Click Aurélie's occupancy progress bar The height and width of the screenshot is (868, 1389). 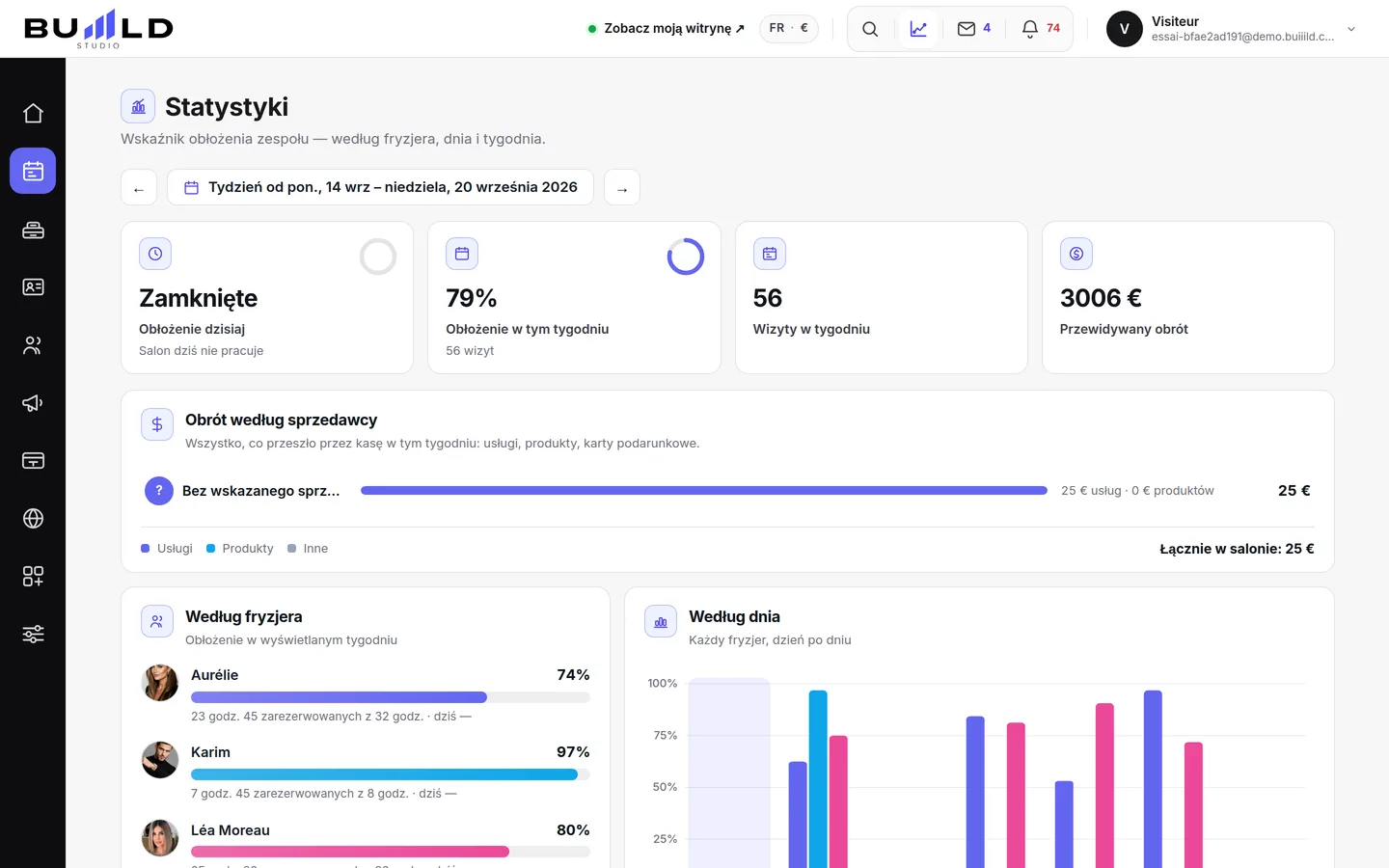[391, 697]
